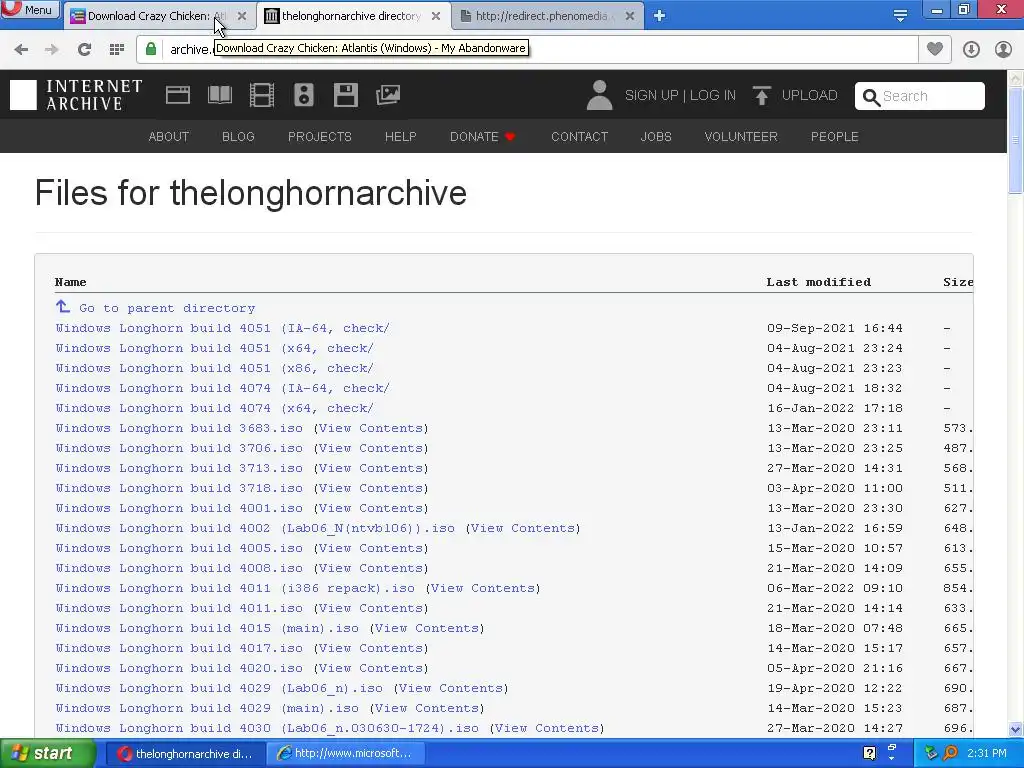Open the Audio speaker icon
The image size is (1024, 768).
[304, 95]
